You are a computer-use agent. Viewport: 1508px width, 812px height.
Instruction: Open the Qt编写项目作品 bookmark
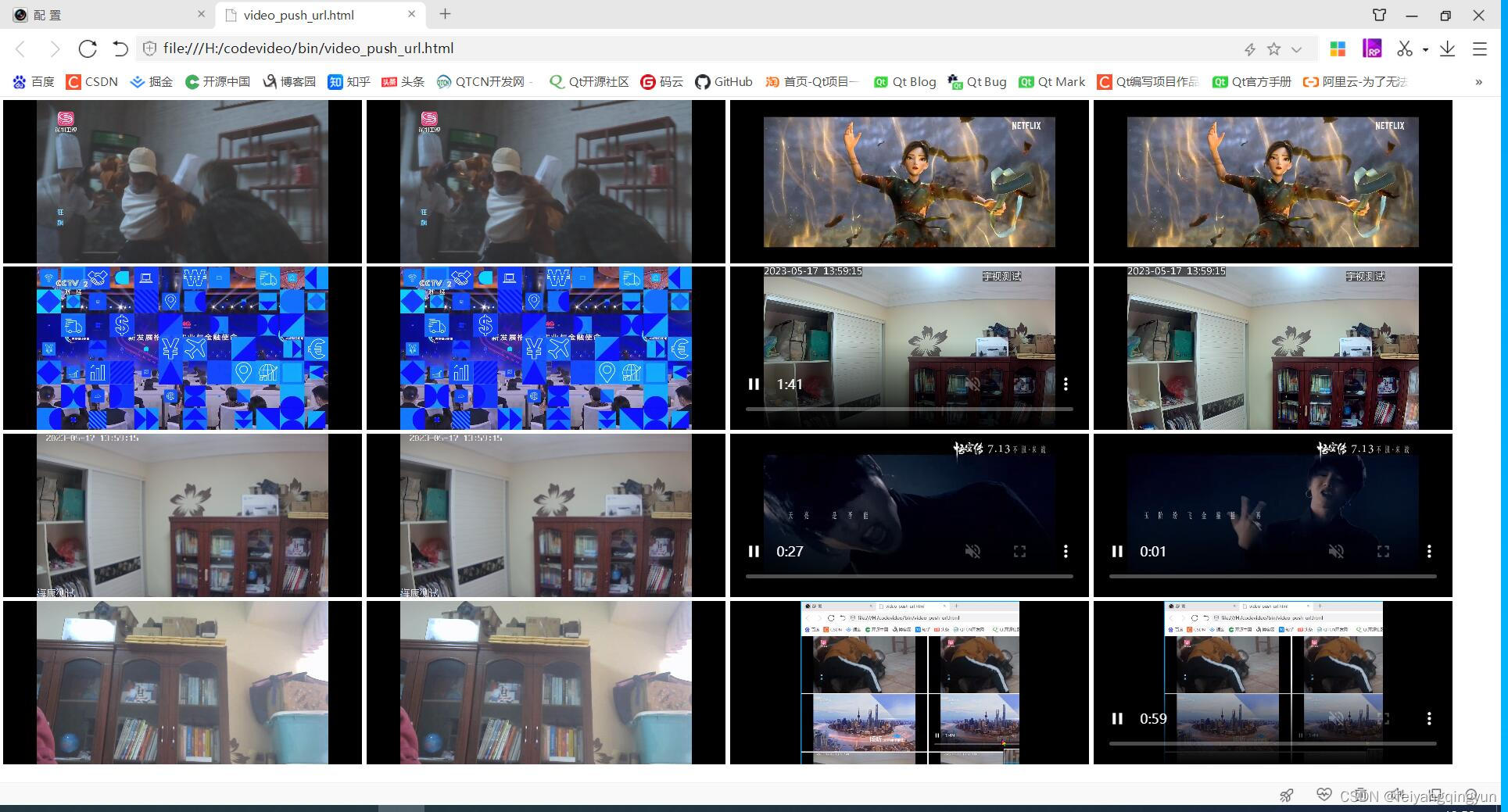click(x=1148, y=81)
